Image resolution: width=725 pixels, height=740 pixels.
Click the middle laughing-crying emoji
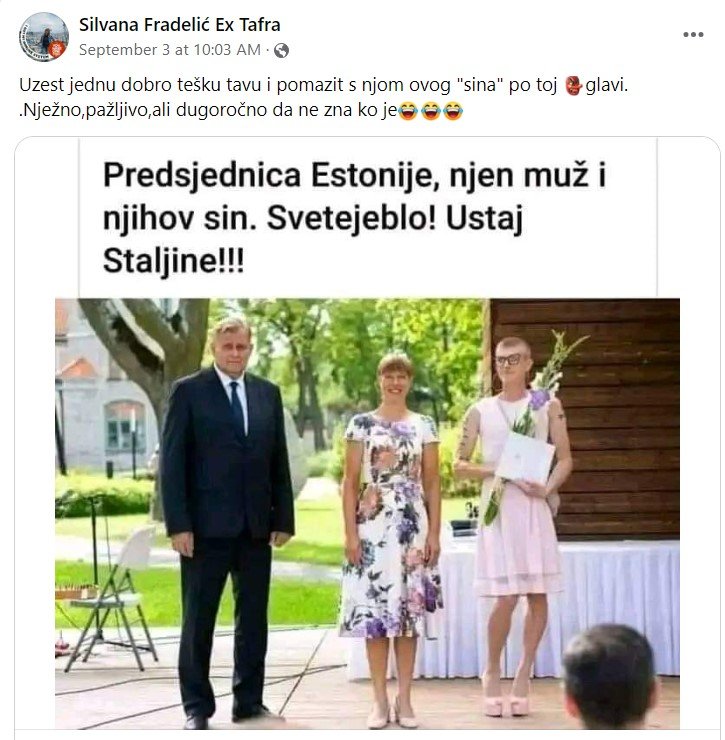(x=430, y=111)
